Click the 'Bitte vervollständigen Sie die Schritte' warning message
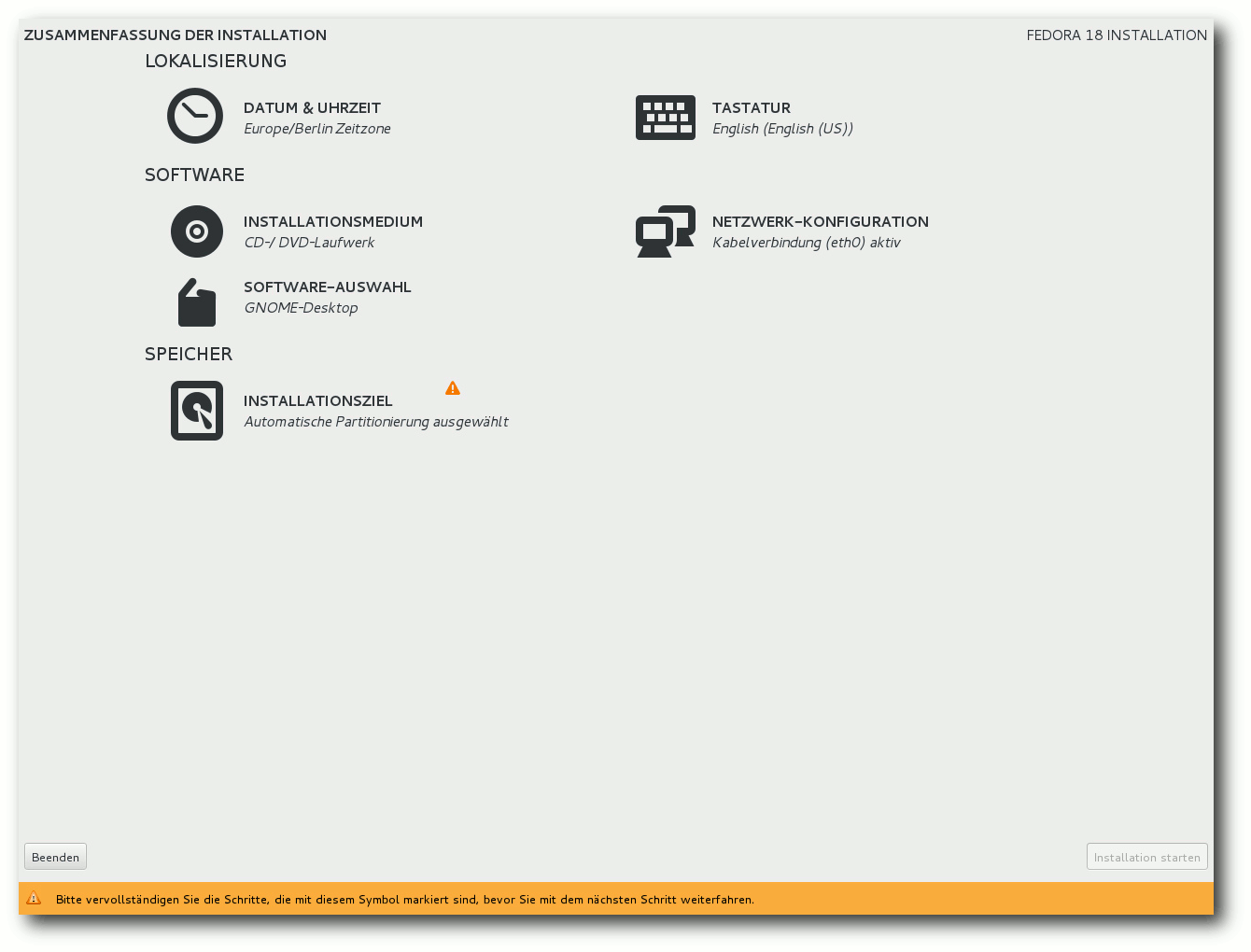 405,900
